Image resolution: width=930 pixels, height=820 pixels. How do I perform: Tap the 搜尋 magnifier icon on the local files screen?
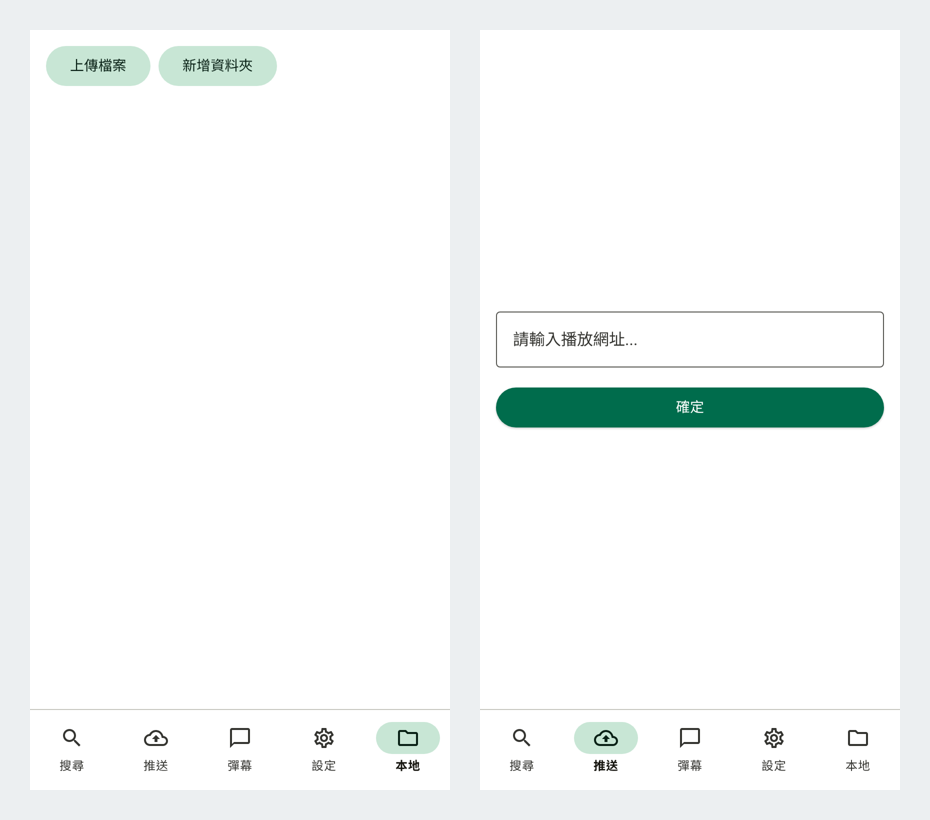71,738
